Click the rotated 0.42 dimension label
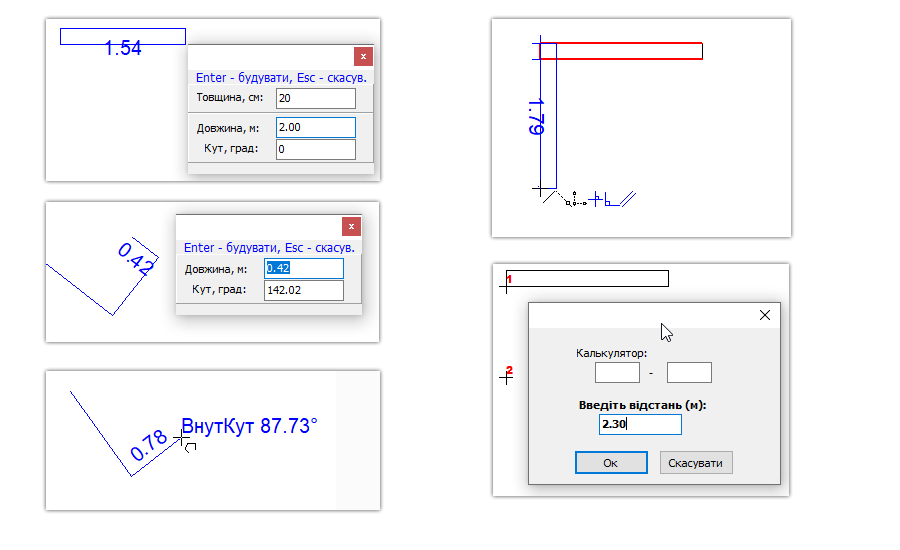The image size is (900, 550). pyautogui.click(x=136, y=259)
